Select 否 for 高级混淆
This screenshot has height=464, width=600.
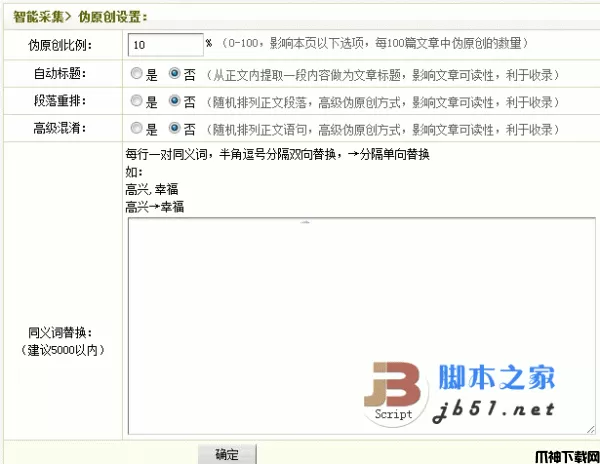click(174, 128)
